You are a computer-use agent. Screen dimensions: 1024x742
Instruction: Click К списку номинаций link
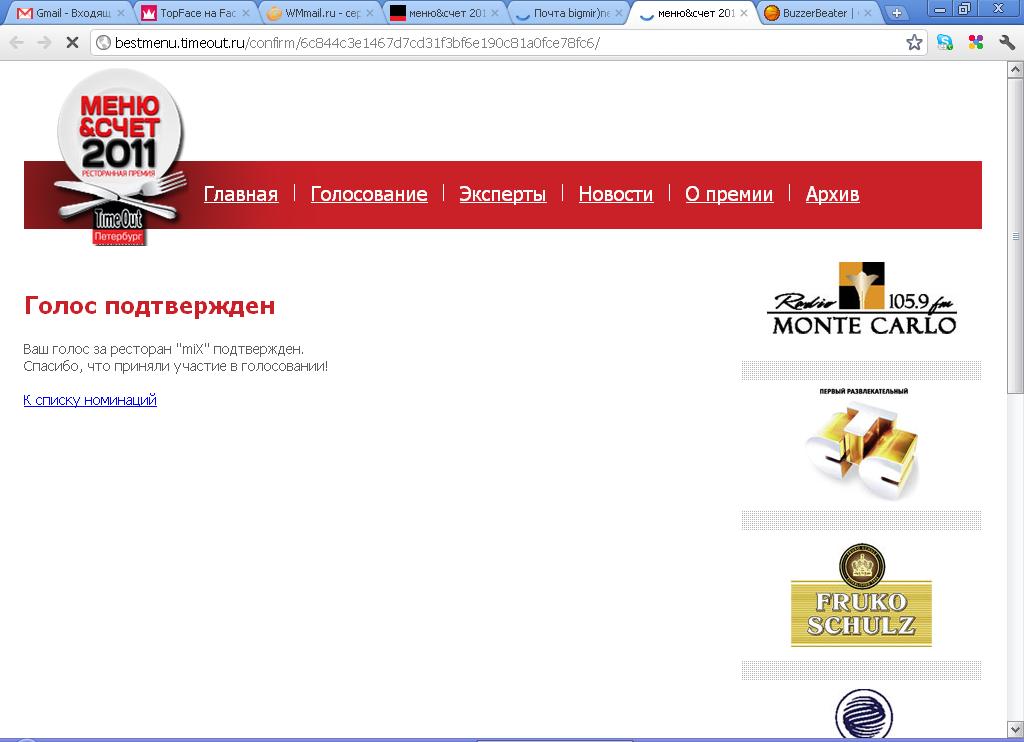[90, 400]
